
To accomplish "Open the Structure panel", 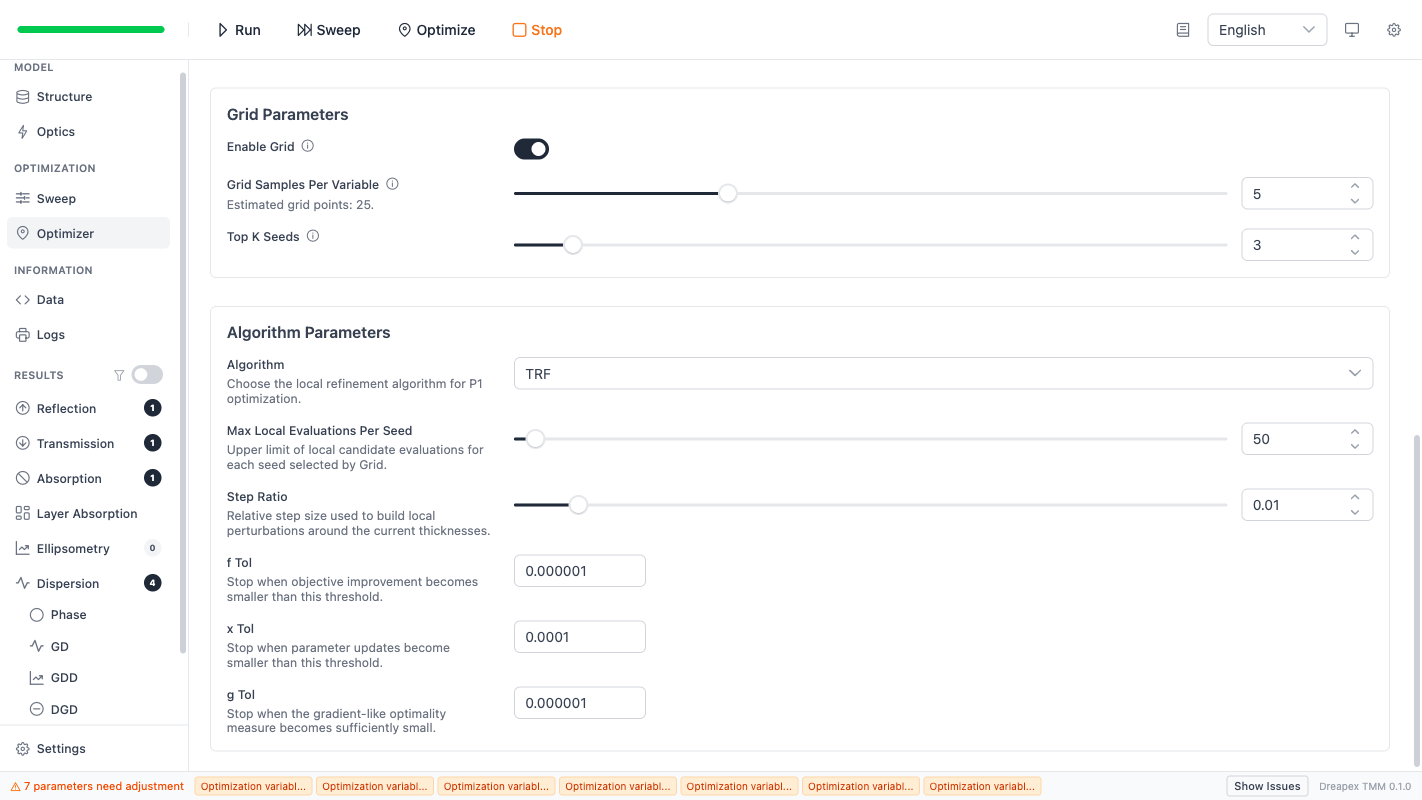I will pos(64,96).
